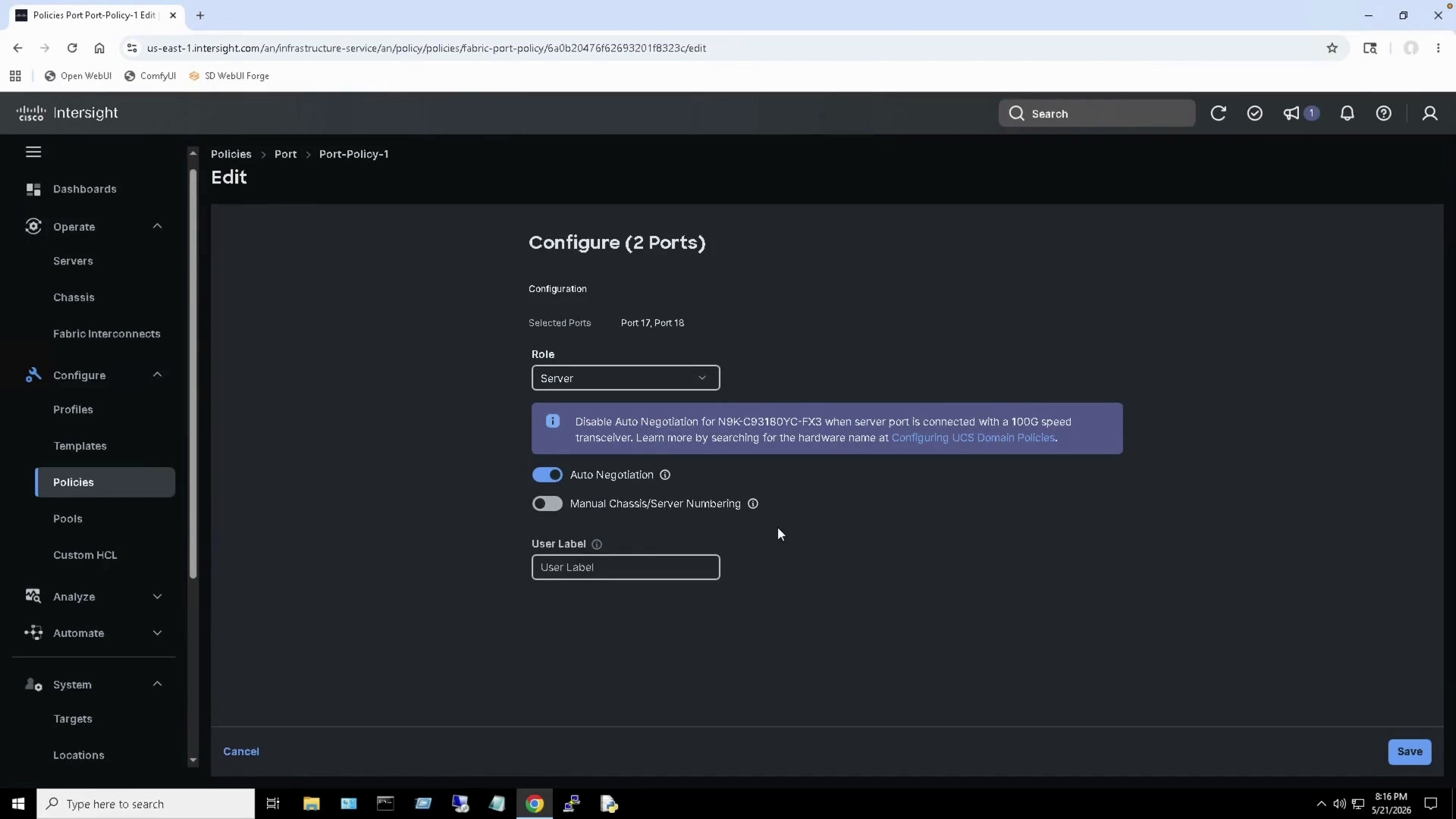Image resolution: width=1456 pixels, height=819 pixels.
Task: Bookmark this page with the star icon
Action: tap(1332, 48)
